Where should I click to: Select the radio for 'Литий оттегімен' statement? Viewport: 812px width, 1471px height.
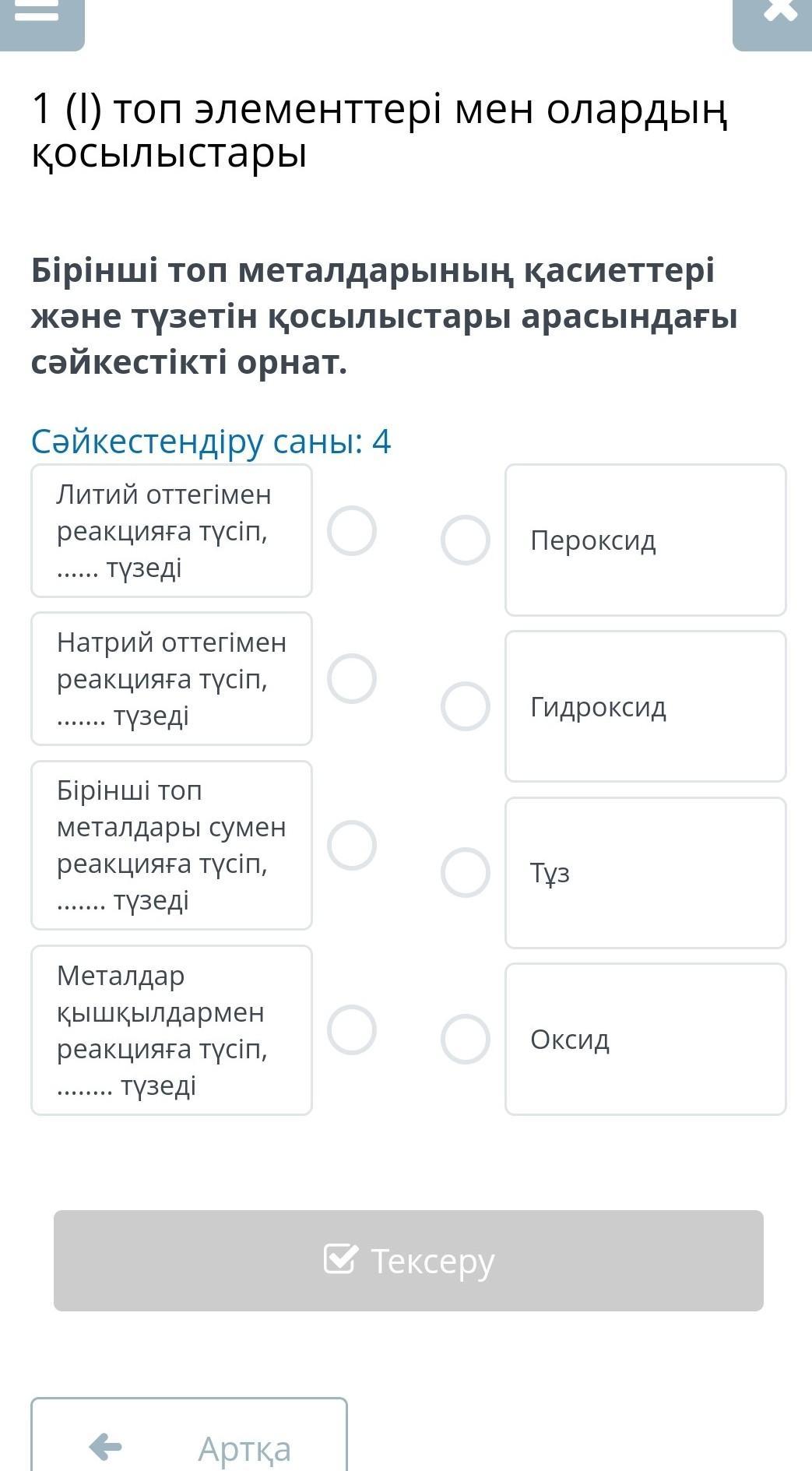pos(352,531)
